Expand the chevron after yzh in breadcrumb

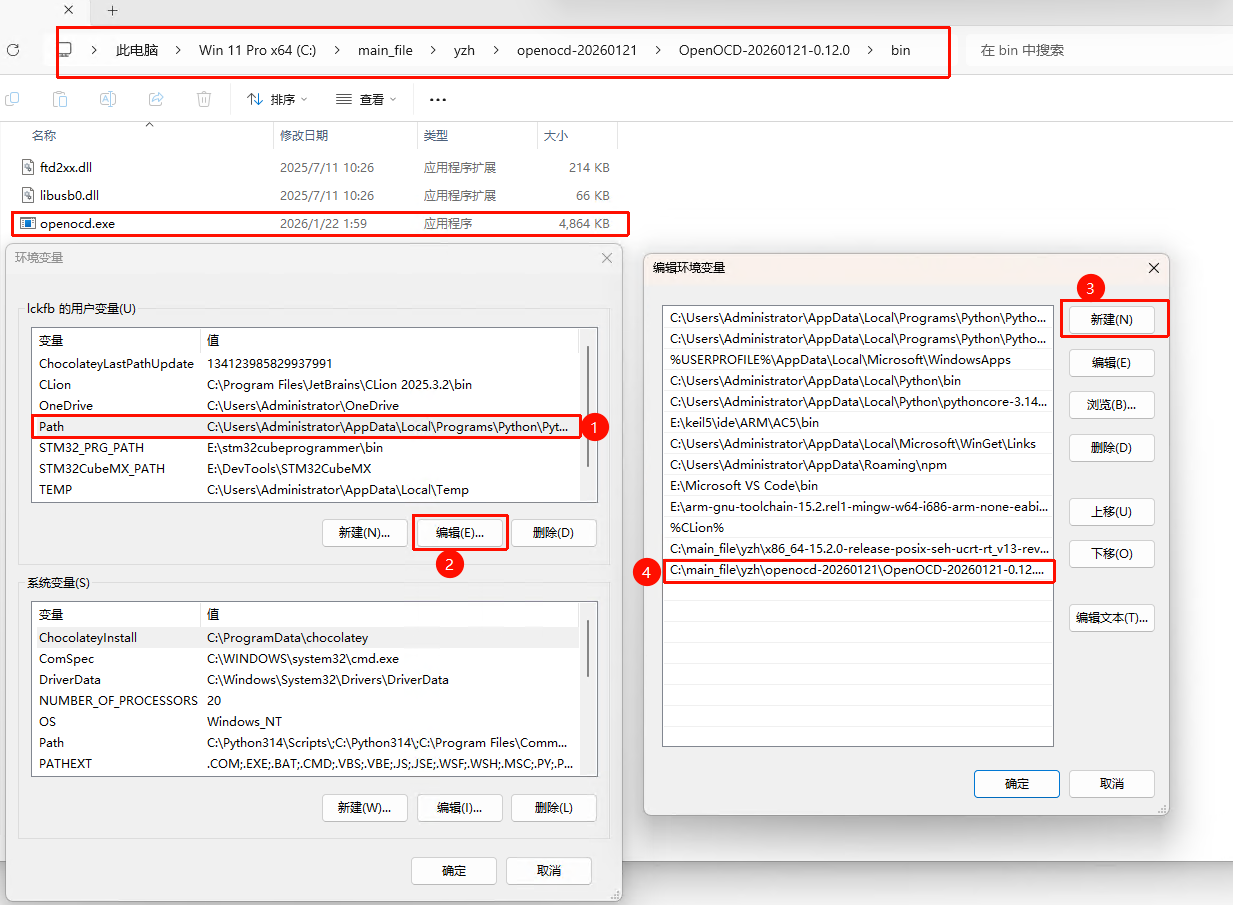click(496, 50)
